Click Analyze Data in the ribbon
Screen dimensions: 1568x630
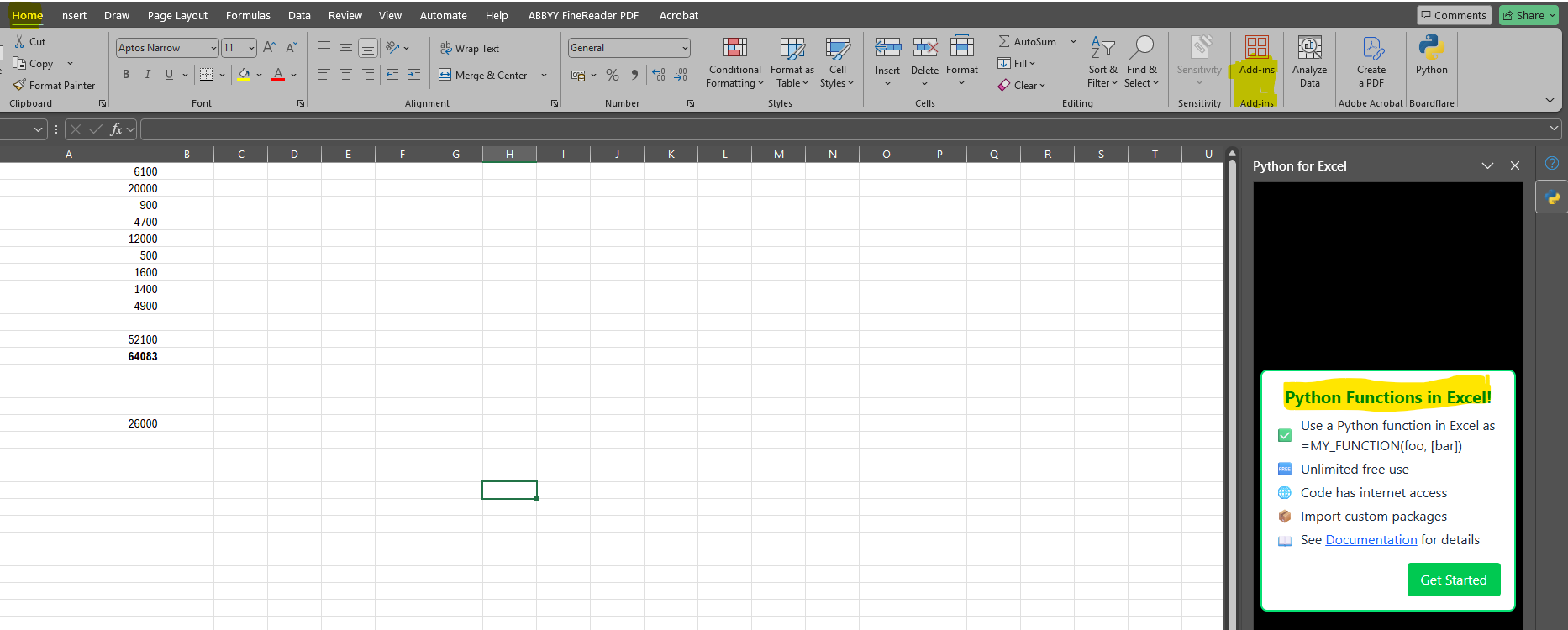[x=1310, y=62]
